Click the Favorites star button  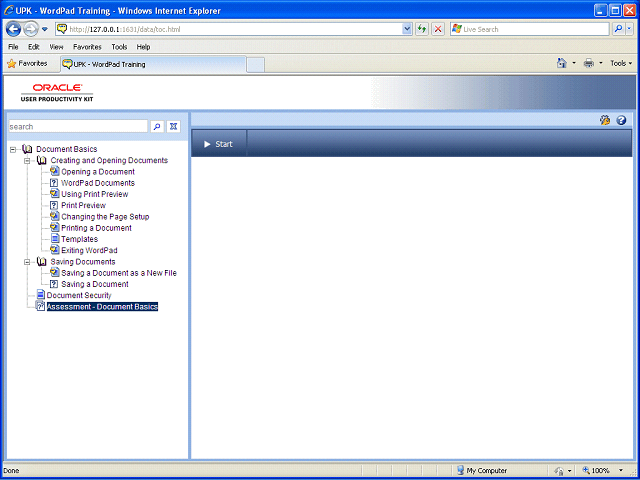[x=27, y=63]
